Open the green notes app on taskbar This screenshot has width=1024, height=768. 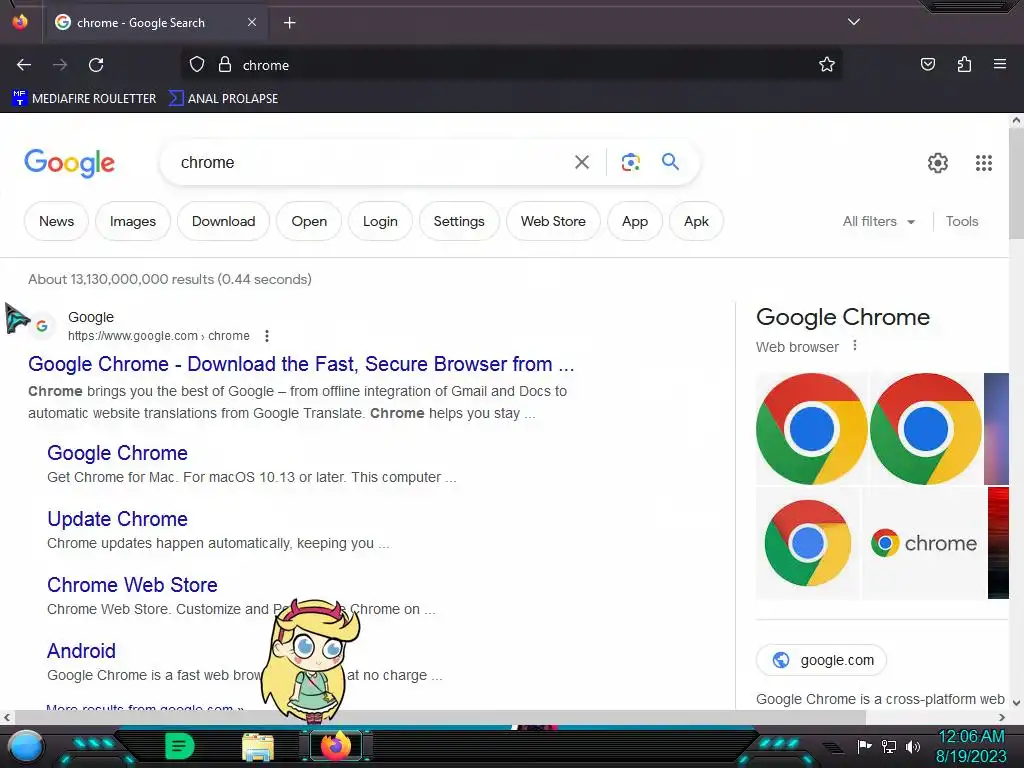(180, 746)
